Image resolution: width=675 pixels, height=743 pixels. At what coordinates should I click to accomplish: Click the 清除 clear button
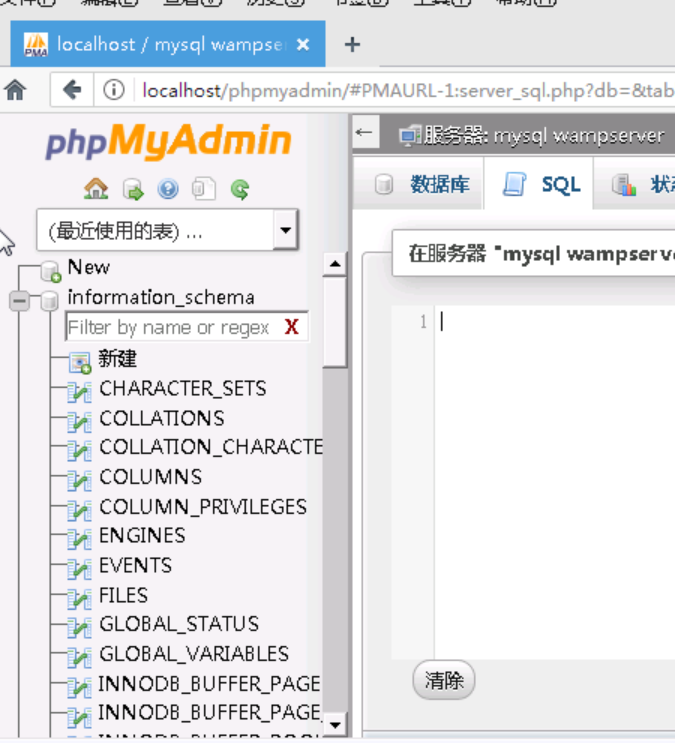(x=444, y=680)
